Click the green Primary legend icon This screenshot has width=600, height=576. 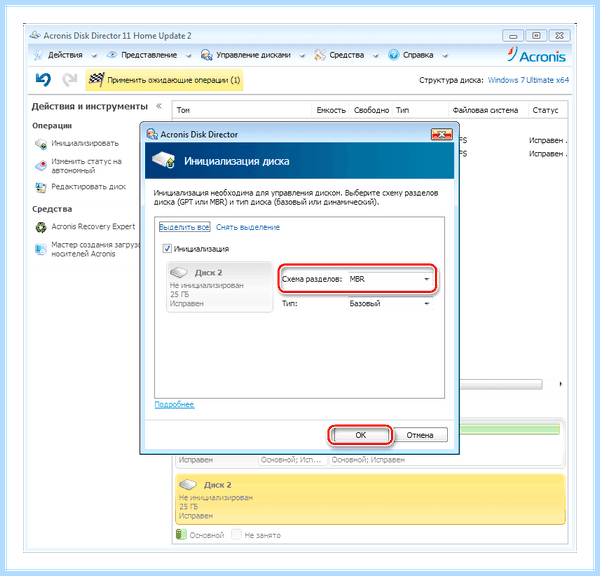click(181, 534)
